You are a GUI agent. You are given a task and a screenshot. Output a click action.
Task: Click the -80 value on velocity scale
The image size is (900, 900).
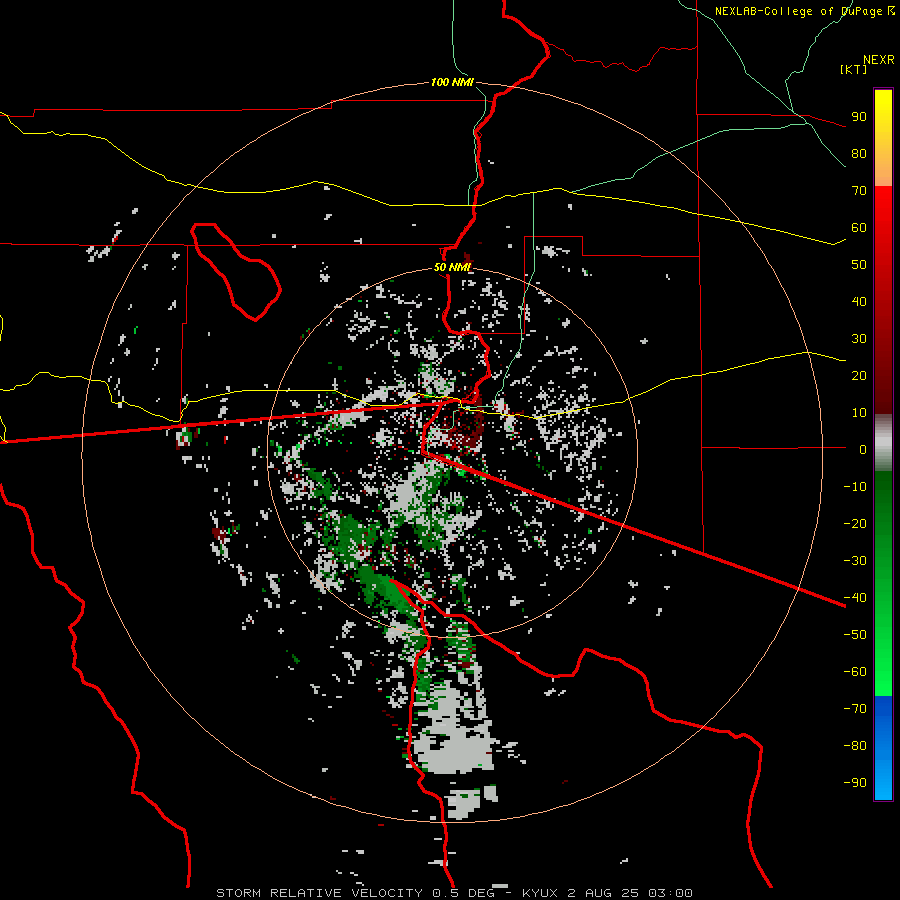coord(855,746)
